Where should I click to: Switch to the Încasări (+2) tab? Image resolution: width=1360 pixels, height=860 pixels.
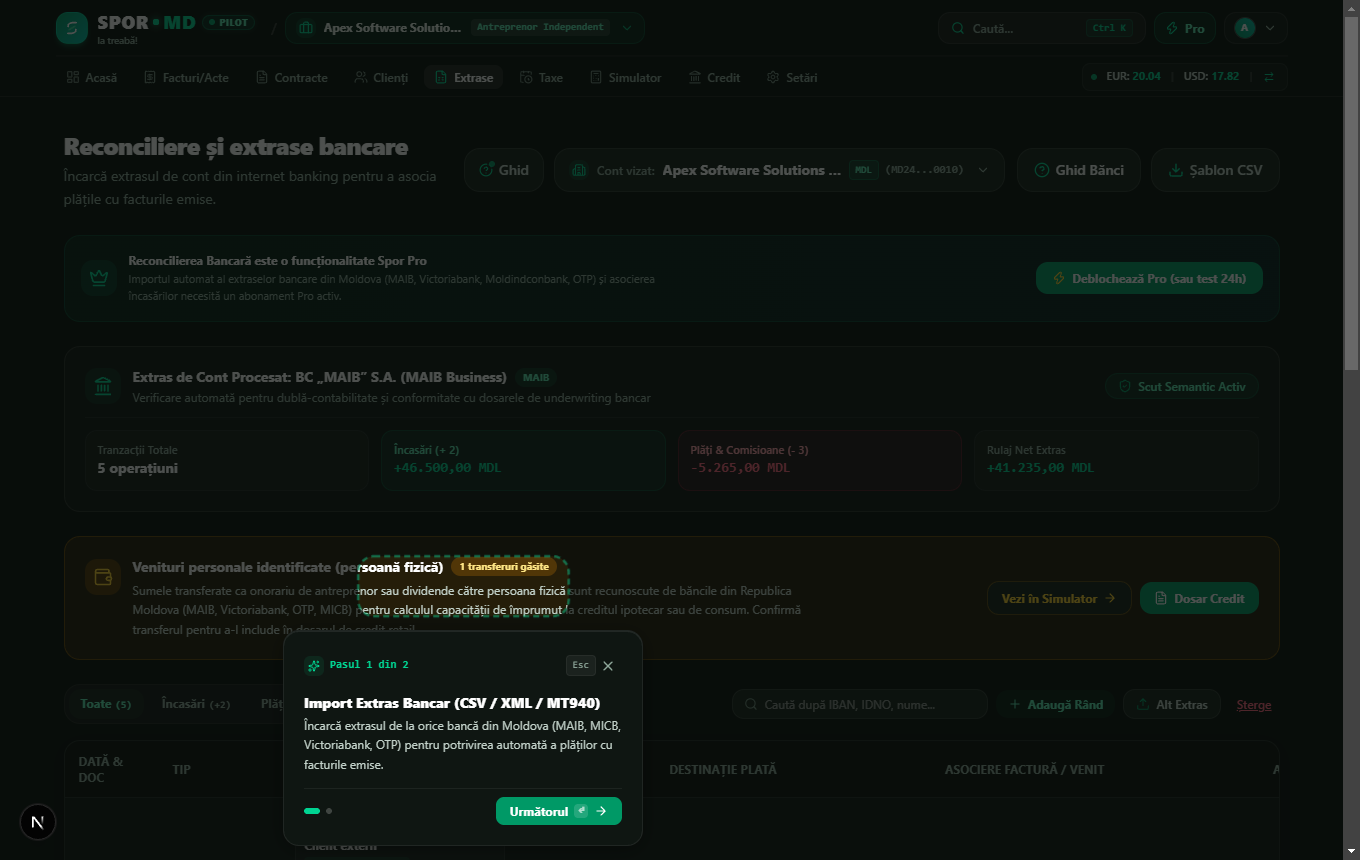(x=196, y=704)
